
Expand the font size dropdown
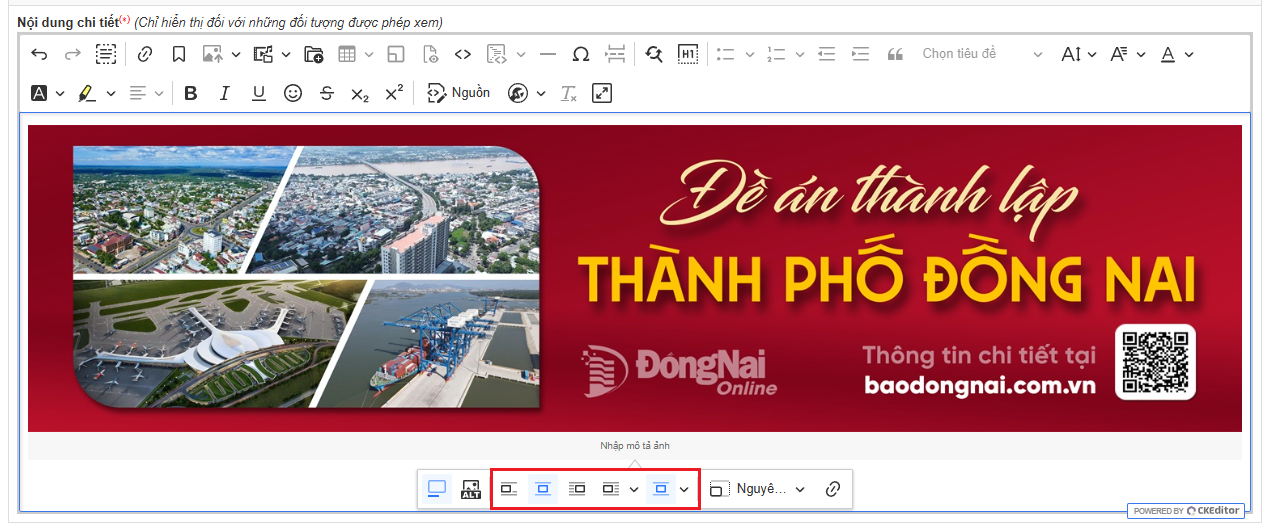coord(1078,54)
